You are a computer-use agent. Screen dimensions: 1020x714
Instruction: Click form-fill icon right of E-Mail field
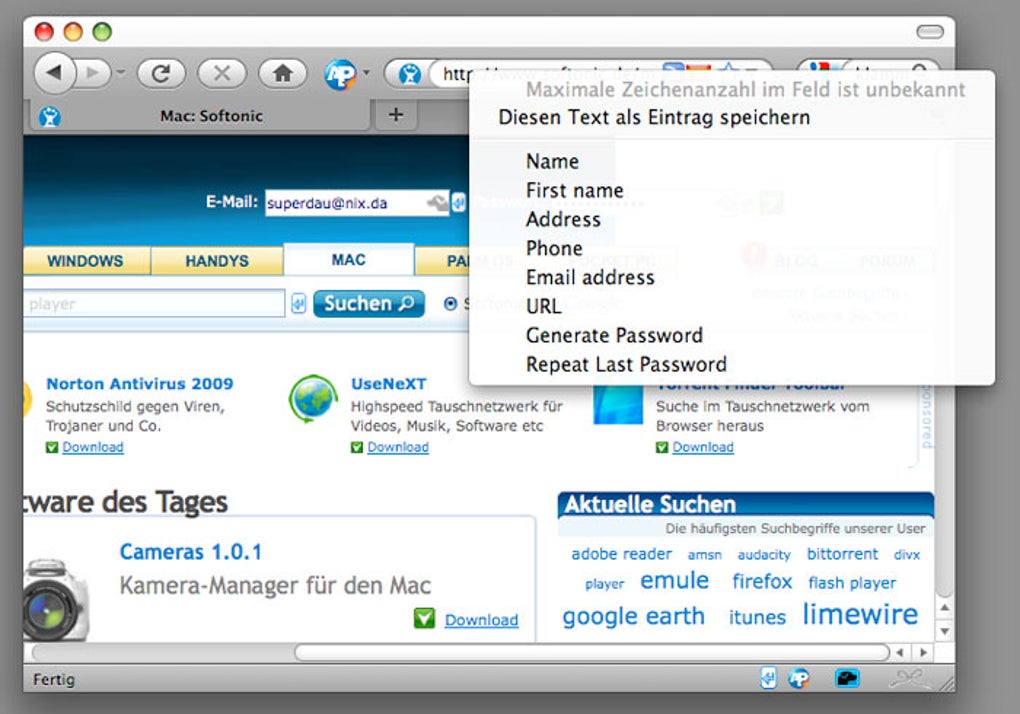(459, 203)
